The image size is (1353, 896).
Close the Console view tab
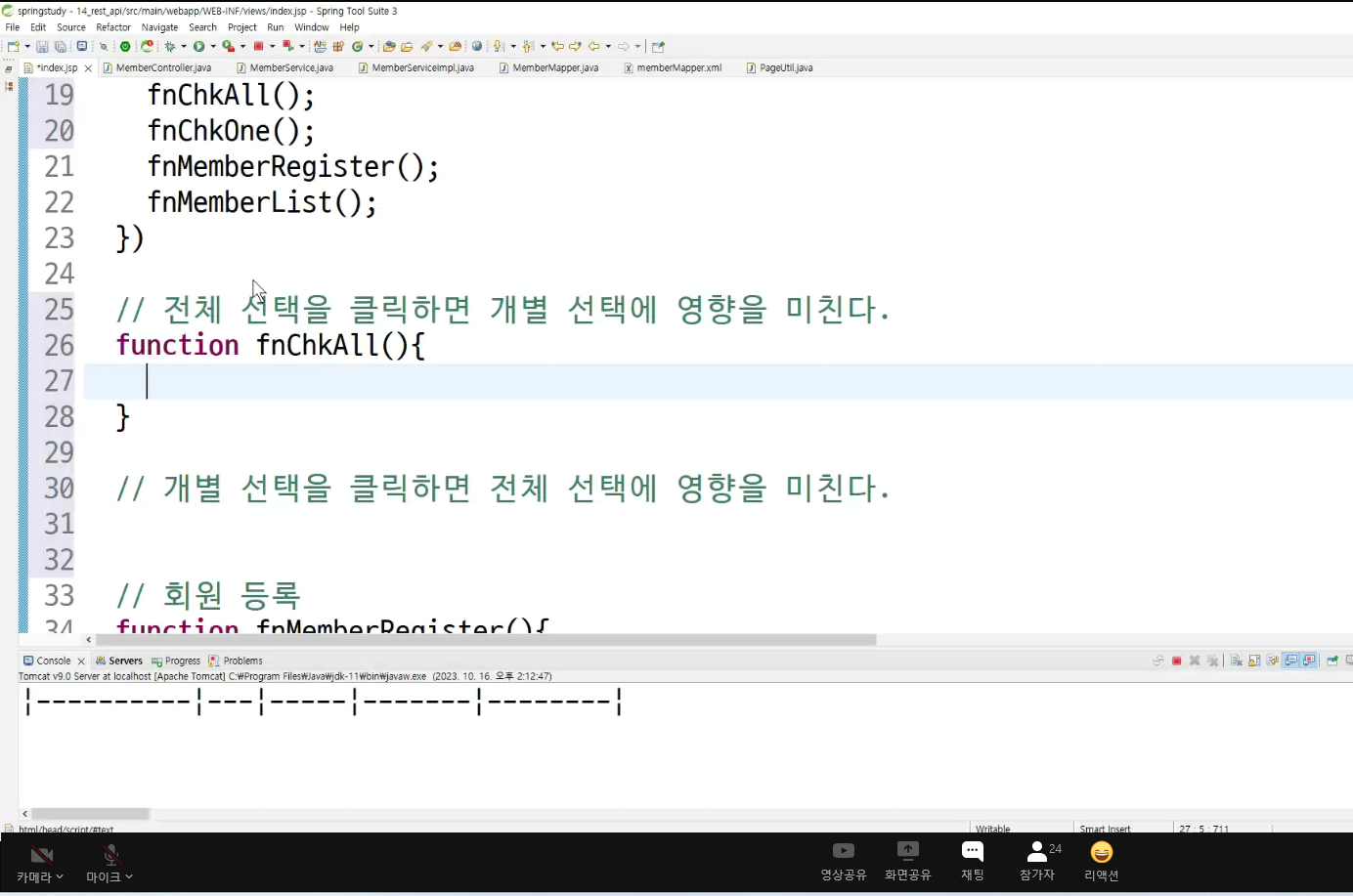tap(81, 661)
